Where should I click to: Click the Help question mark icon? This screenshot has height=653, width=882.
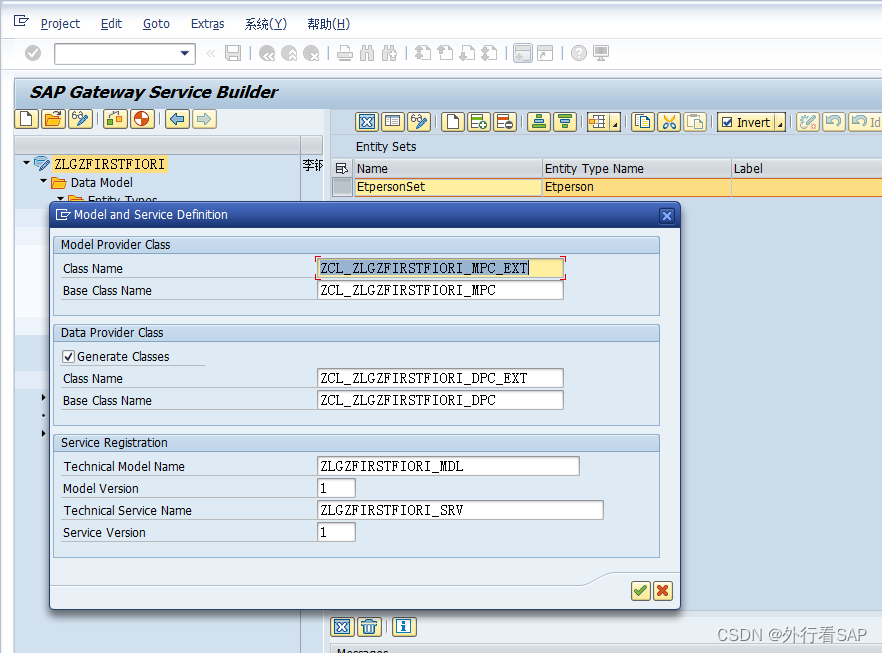(x=579, y=53)
